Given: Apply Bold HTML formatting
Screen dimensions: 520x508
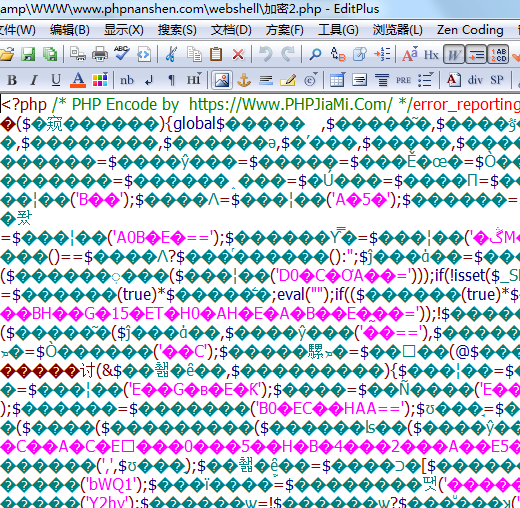Looking at the screenshot, I should (x=12, y=80).
